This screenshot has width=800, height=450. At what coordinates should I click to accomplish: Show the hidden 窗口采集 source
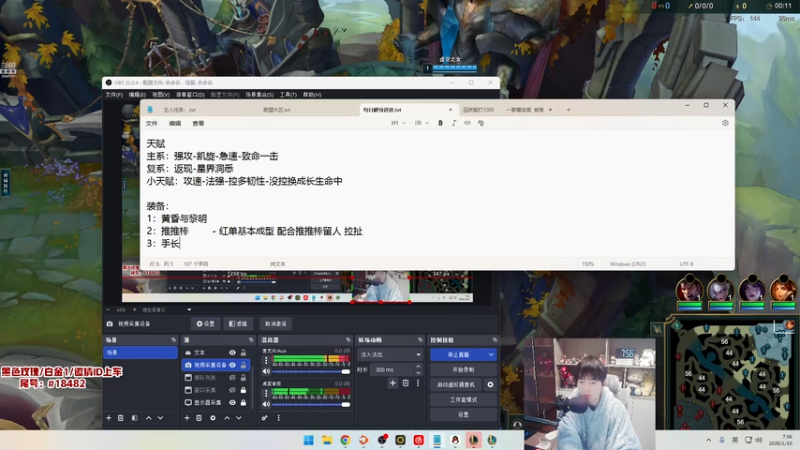(x=232, y=390)
